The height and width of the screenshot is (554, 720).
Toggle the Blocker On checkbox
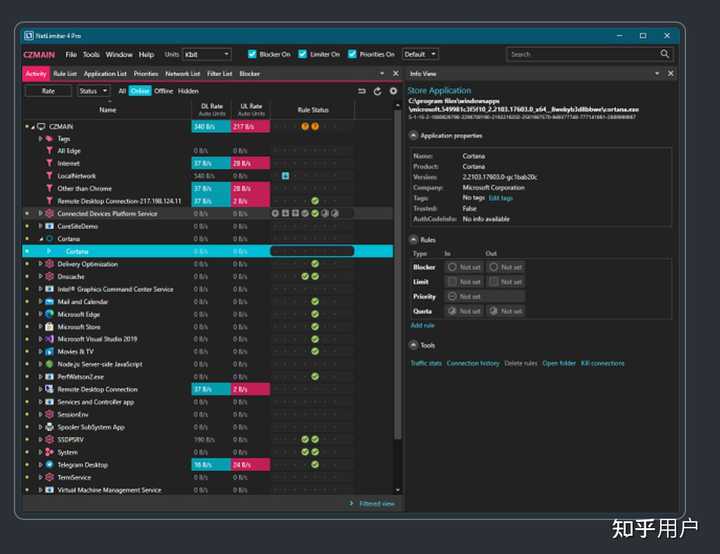point(252,54)
